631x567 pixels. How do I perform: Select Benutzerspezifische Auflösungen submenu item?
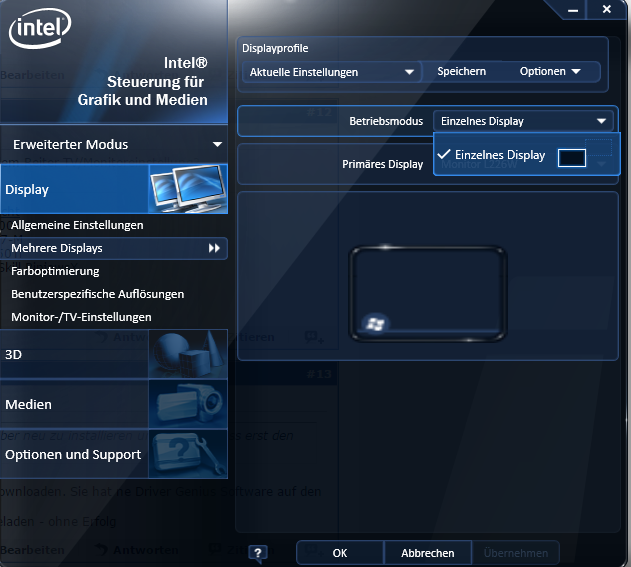tap(97, 294)
